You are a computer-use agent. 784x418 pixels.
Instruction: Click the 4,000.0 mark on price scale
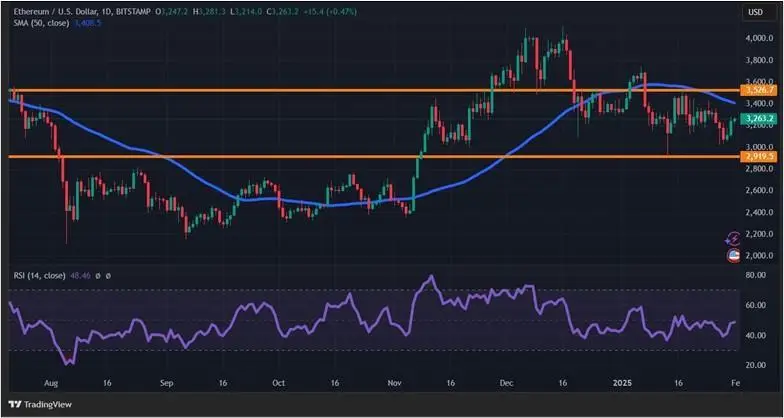click(x=755, y=38)
